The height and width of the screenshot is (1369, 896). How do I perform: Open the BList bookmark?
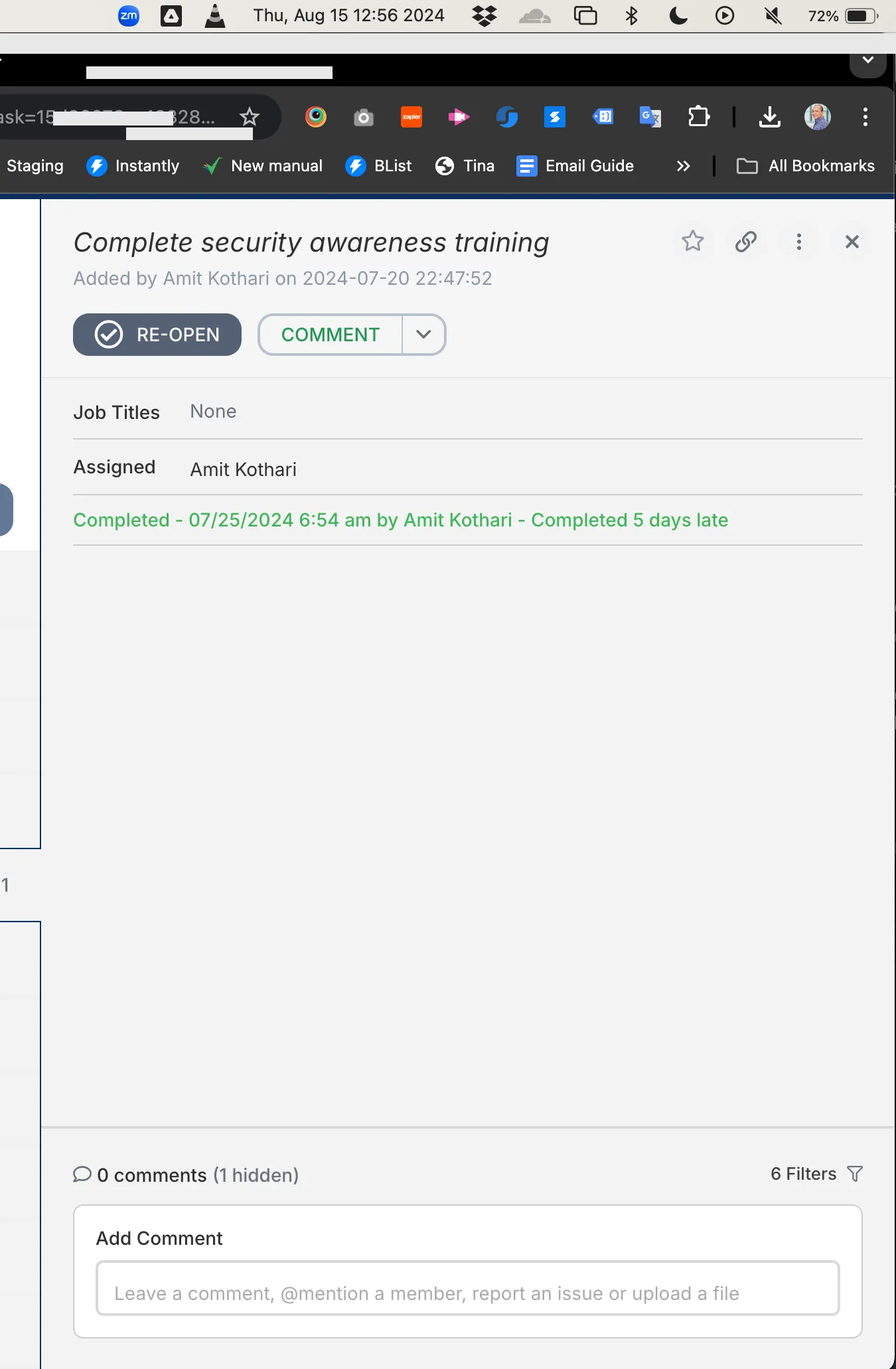point(378,166)
